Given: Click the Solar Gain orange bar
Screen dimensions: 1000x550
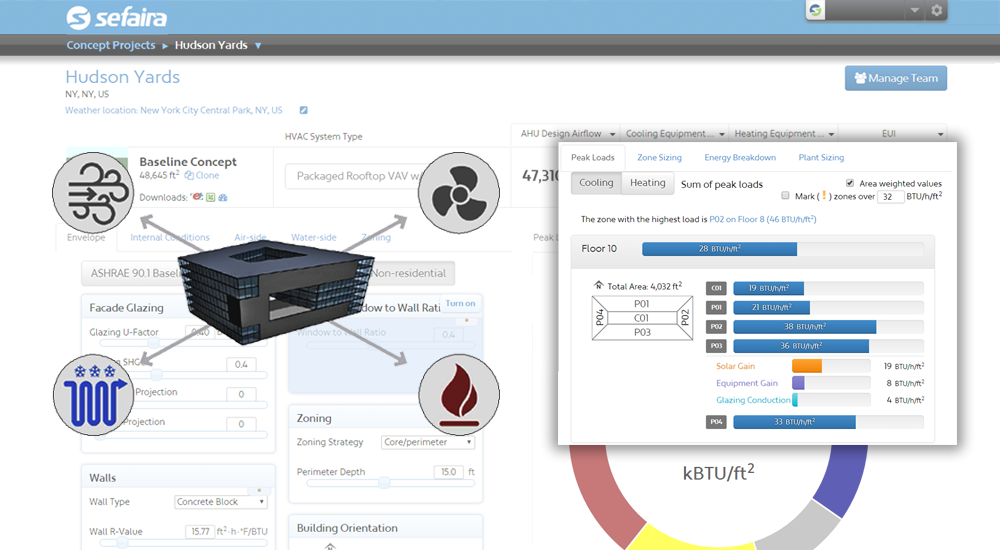Looking at the screenshot, I should [807, 366].
